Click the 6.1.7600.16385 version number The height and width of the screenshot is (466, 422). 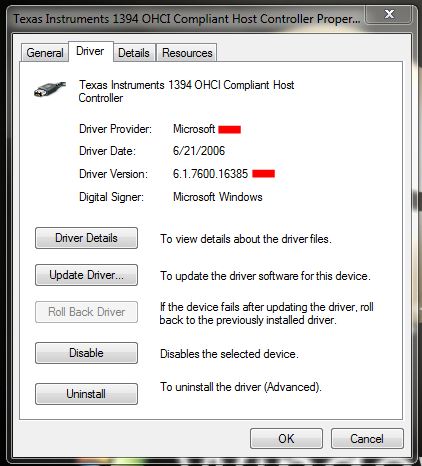[210, 174]
